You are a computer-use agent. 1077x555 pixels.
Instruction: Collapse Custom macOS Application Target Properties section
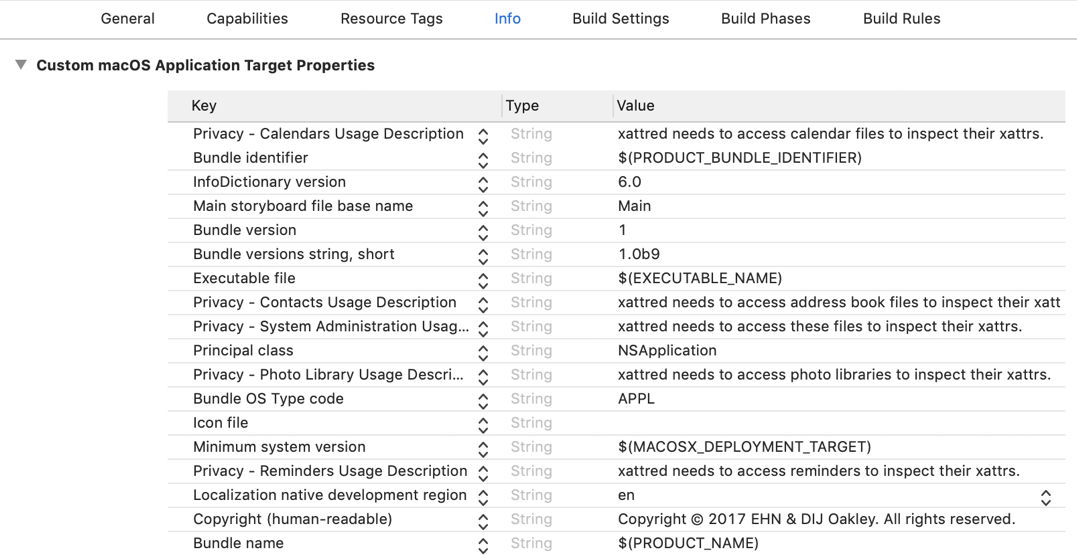21,65
